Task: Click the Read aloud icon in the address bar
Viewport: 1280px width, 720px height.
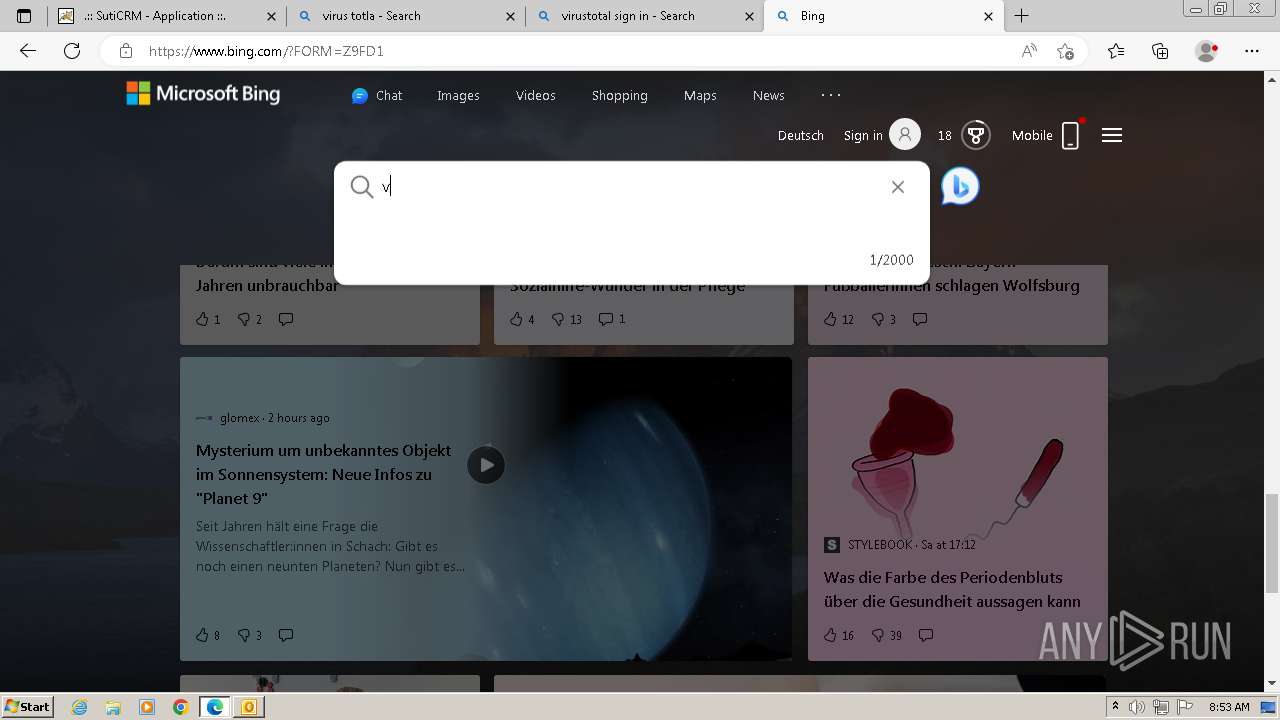Action: [1029, 51]
